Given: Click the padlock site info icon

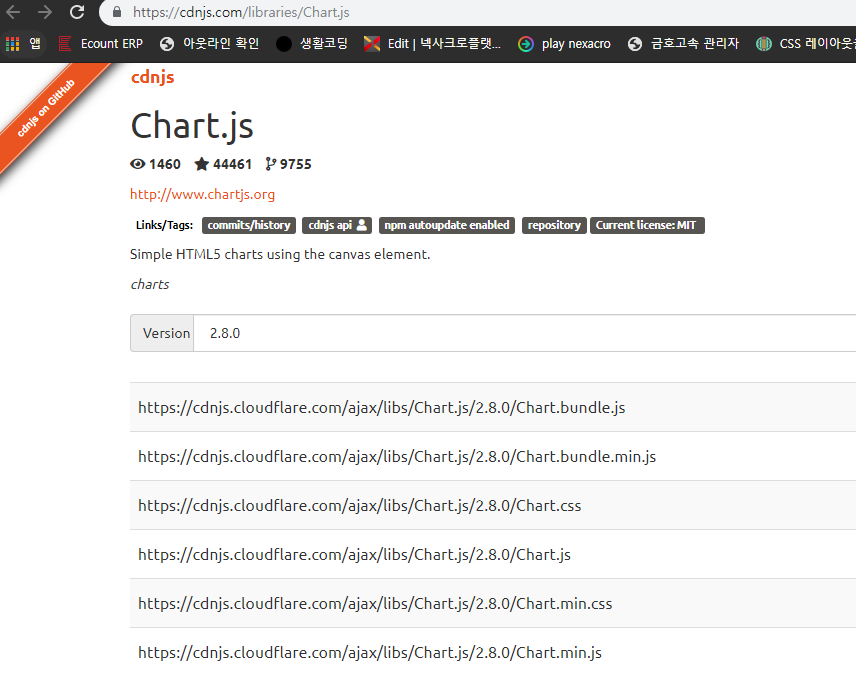Looking at the screenshot, I should pos(117,12).
